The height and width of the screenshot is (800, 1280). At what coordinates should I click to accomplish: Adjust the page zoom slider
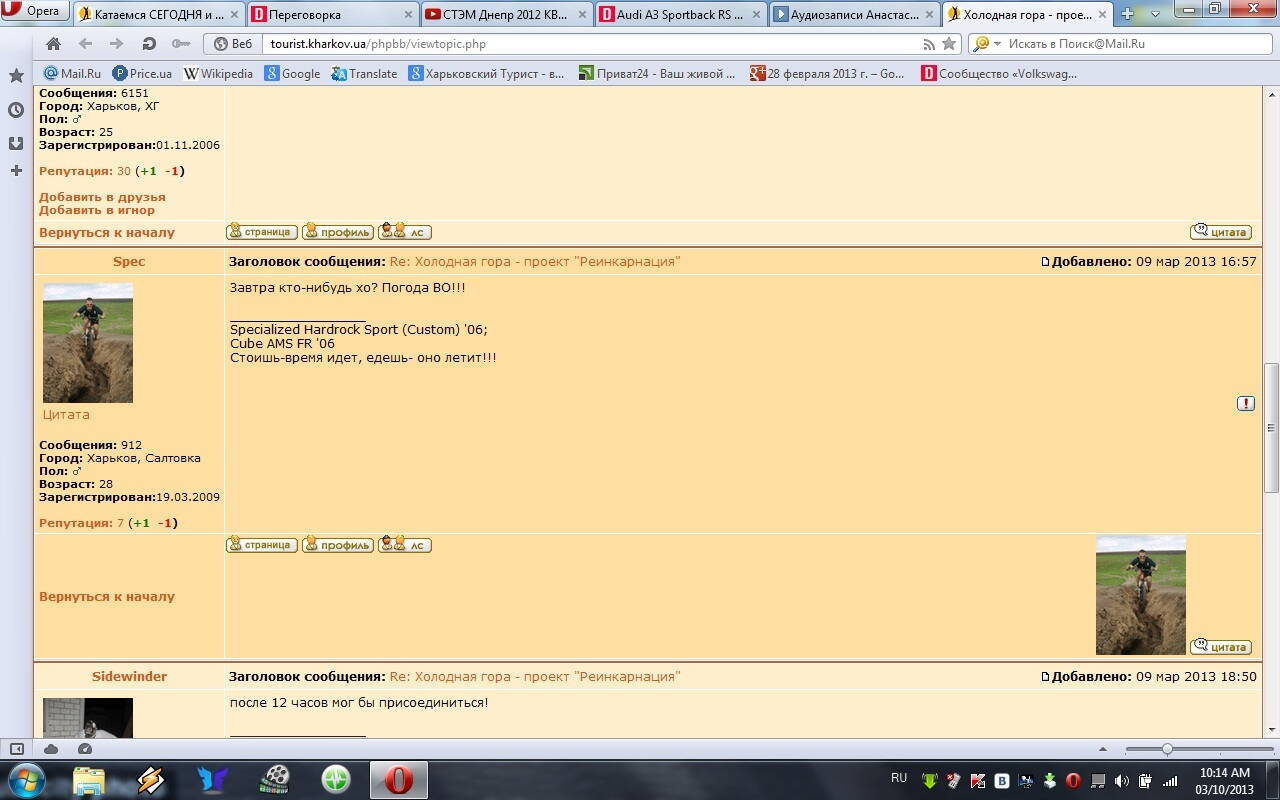click(1167, 749)
